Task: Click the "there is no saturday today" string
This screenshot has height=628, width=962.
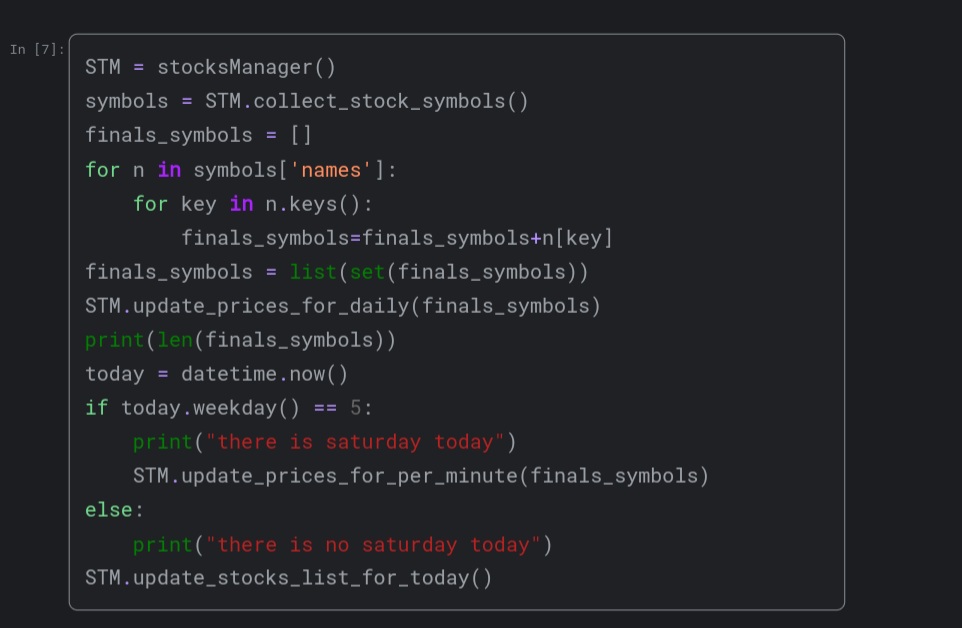Action: pos(373,545)
